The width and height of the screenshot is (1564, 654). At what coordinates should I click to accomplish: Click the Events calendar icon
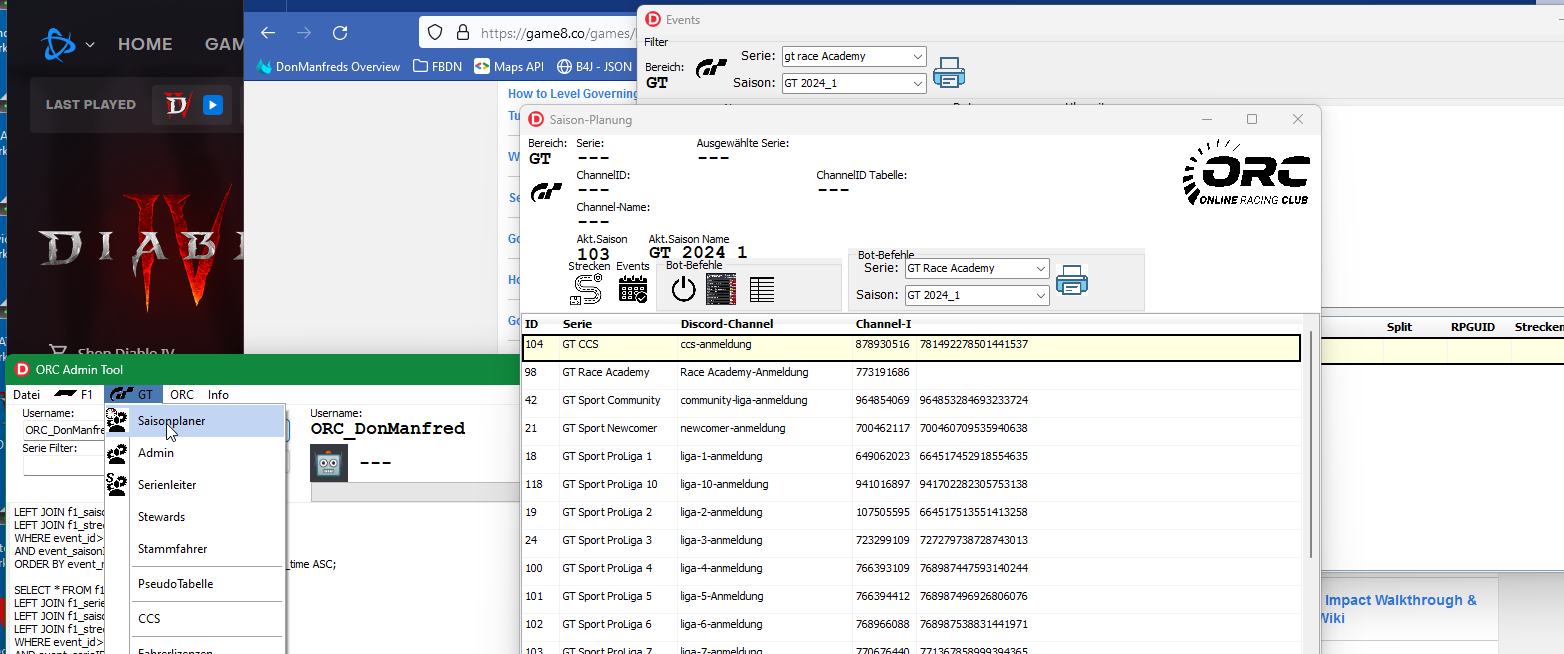tap(633, 290)
